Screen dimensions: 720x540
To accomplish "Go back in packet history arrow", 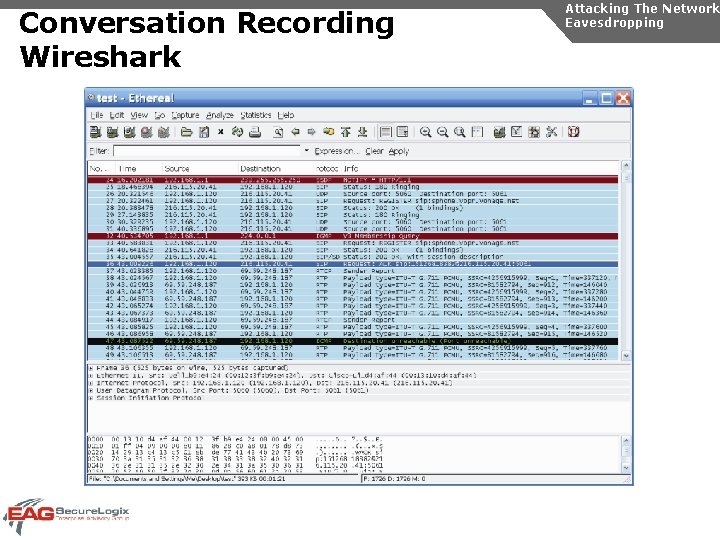I will click(295, 132).
